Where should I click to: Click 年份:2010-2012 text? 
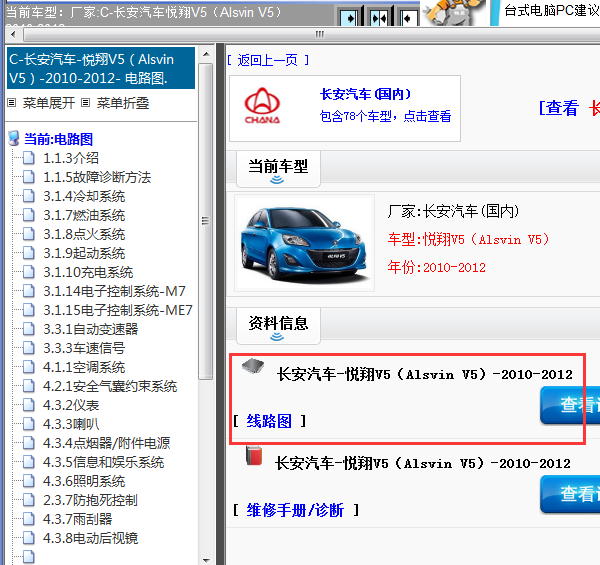437,267
